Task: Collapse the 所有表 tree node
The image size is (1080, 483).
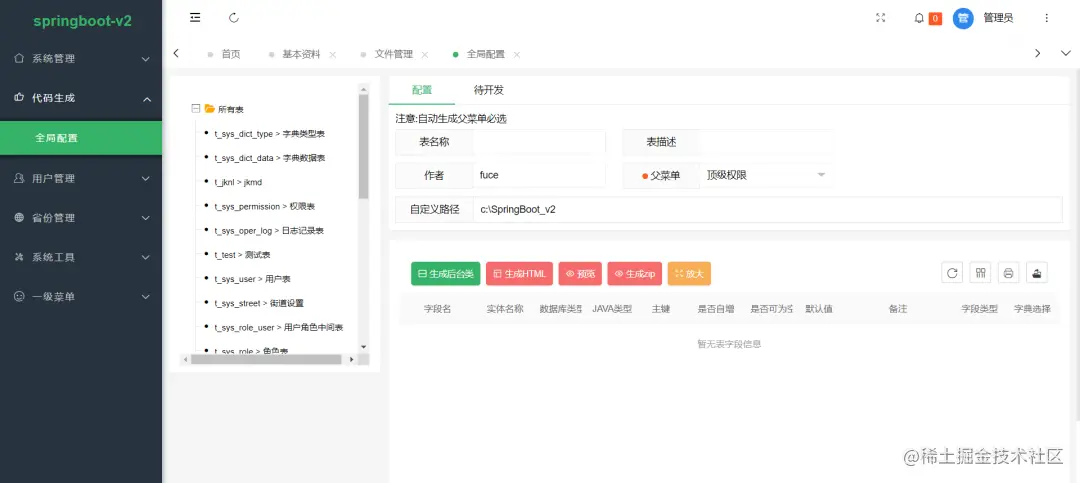Action: coord(196,109)
